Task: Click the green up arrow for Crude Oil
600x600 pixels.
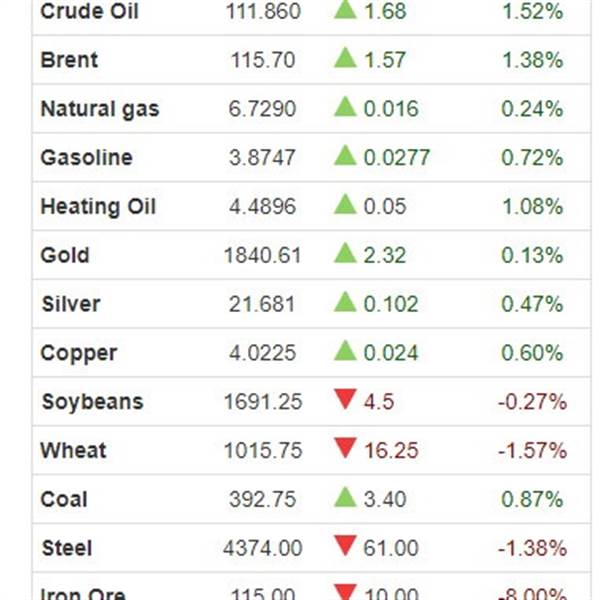Action: click(x=345, y=10)
